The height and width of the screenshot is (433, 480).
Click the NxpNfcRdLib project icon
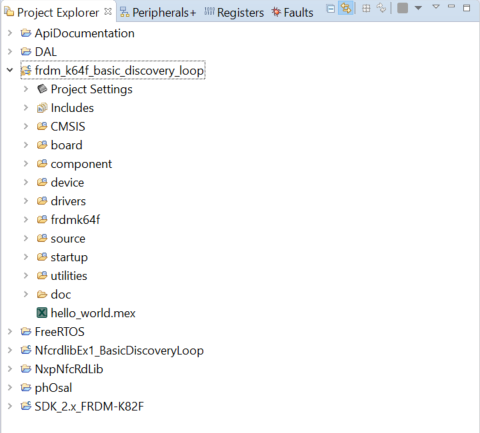click(26, 369)
